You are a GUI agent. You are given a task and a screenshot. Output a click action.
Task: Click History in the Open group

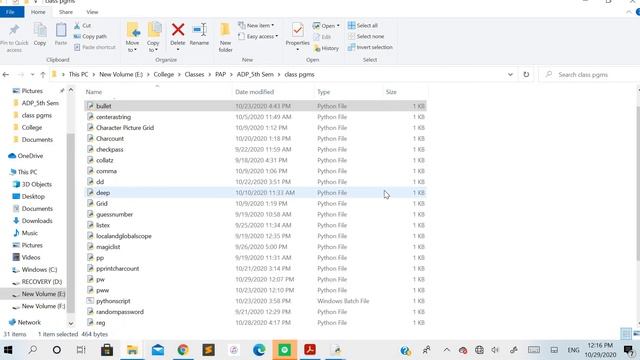coord(326,48)
